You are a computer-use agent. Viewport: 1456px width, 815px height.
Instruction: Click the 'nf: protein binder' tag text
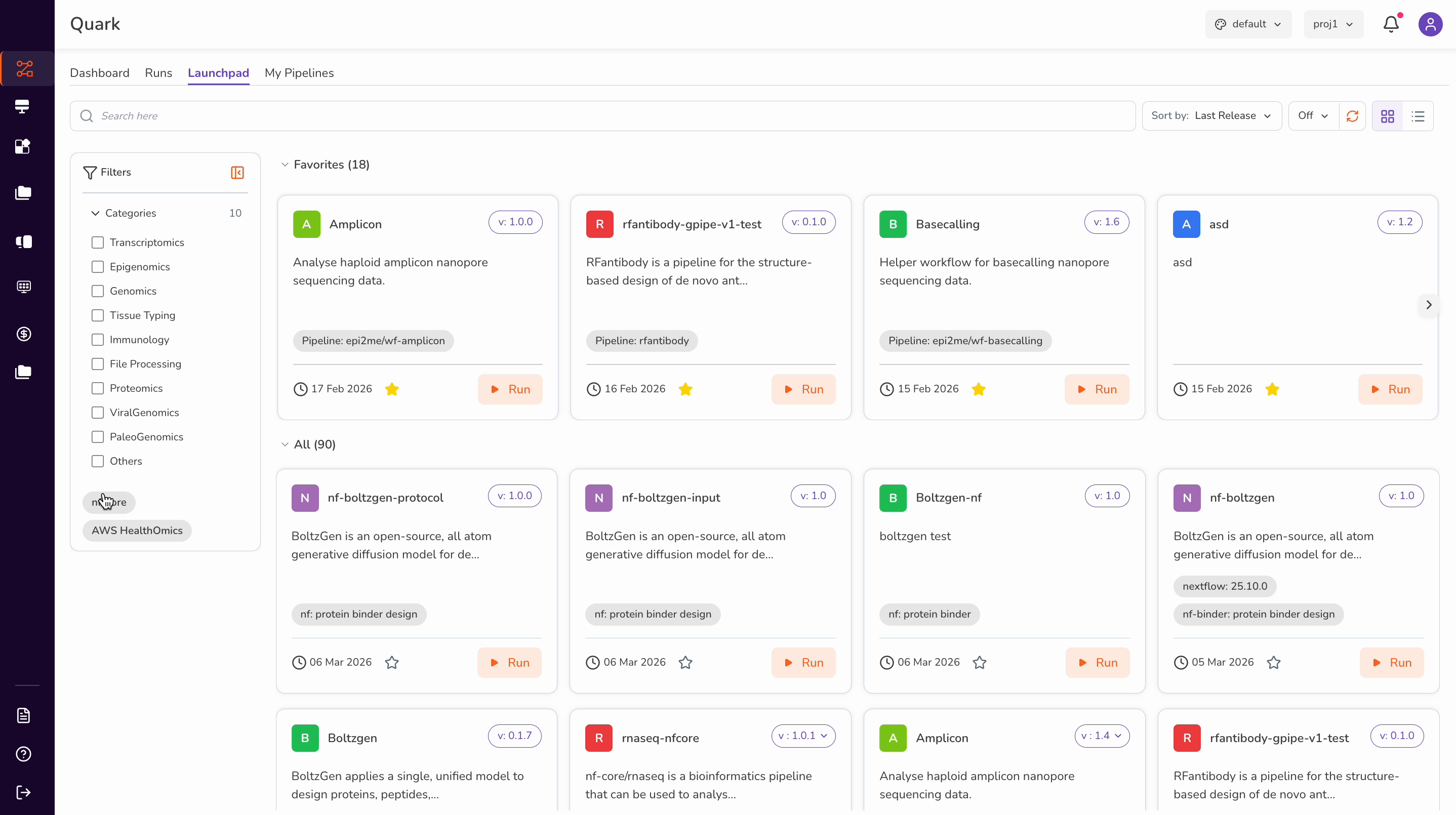929,615
